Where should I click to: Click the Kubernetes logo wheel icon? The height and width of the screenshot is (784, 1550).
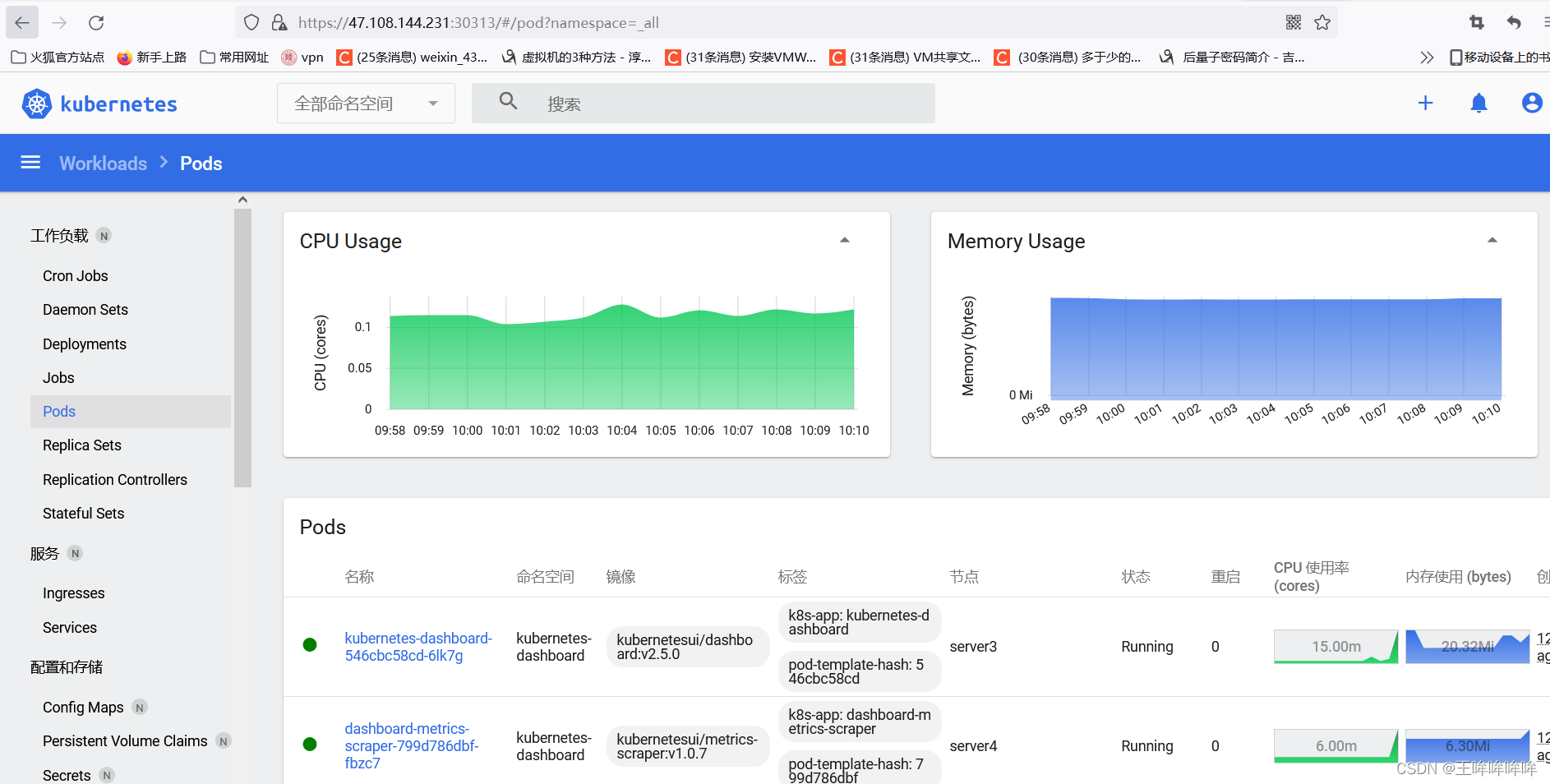click(36, 104)
